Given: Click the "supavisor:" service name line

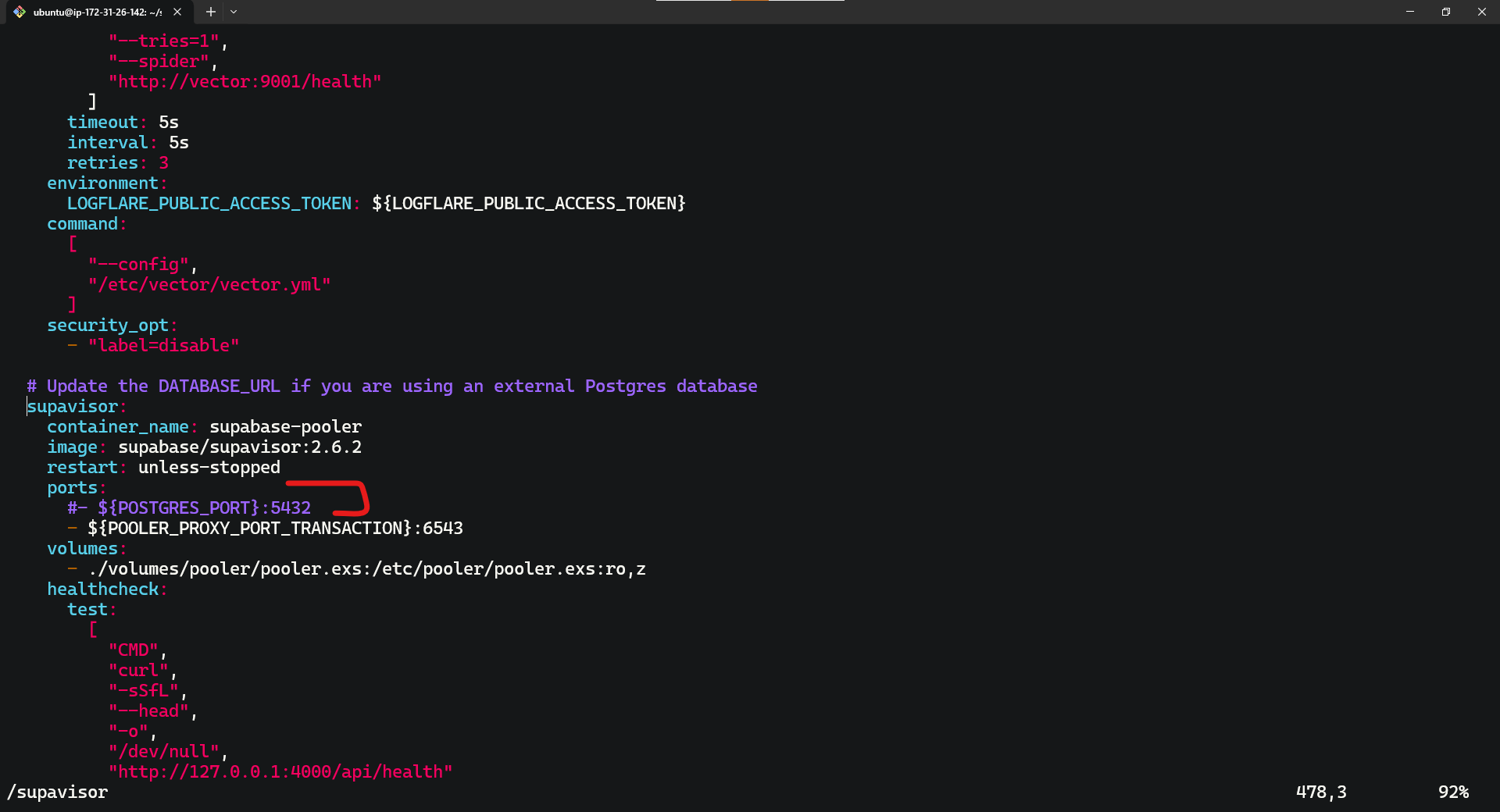Looking at the screenshot, I should (77, 407).
